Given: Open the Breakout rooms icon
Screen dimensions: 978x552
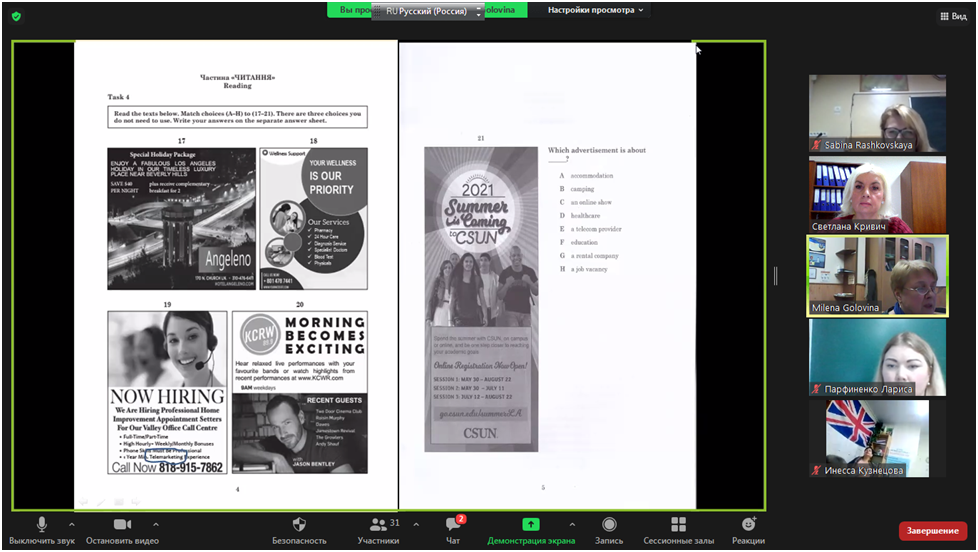Looking at the screenshot, I should [679, 525].
